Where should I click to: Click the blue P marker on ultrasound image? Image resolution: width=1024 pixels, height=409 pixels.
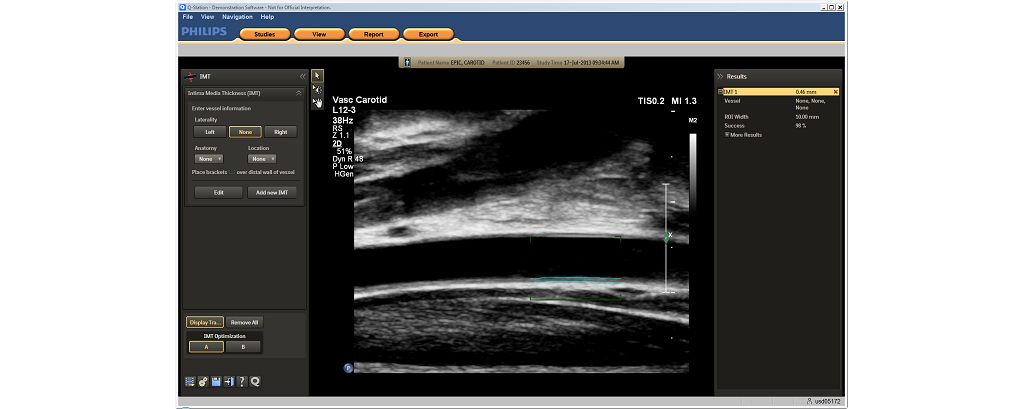[x=348, y=368]
